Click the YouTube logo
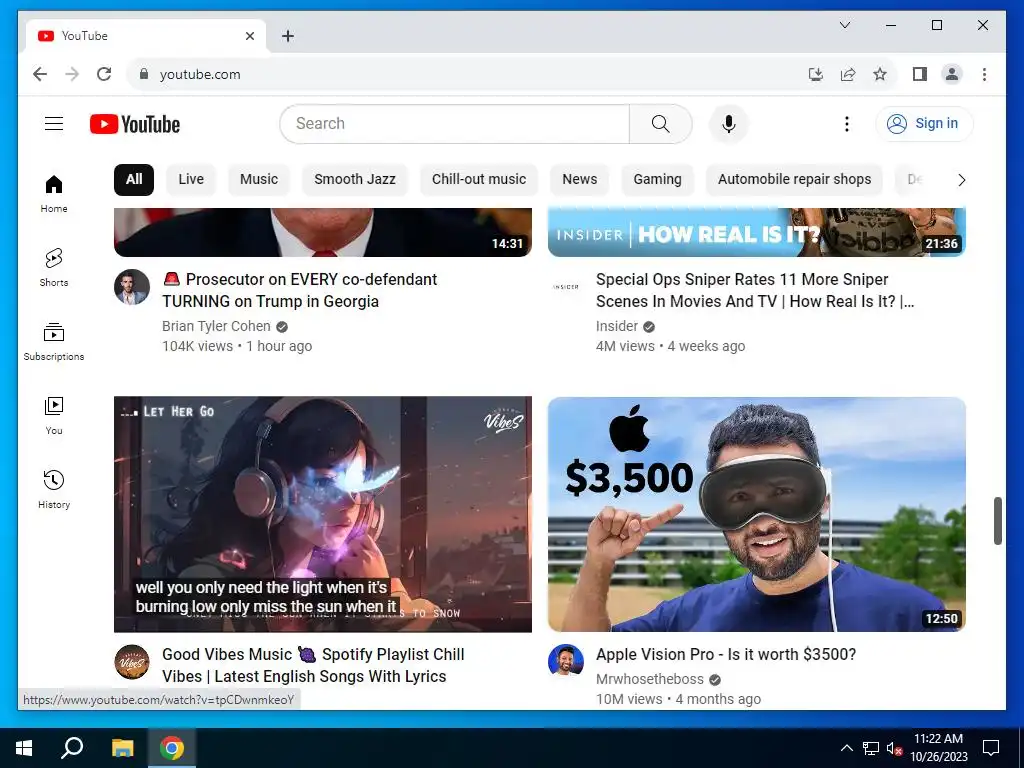Screen dimensions: 1024x768 (x=135, y=124)
